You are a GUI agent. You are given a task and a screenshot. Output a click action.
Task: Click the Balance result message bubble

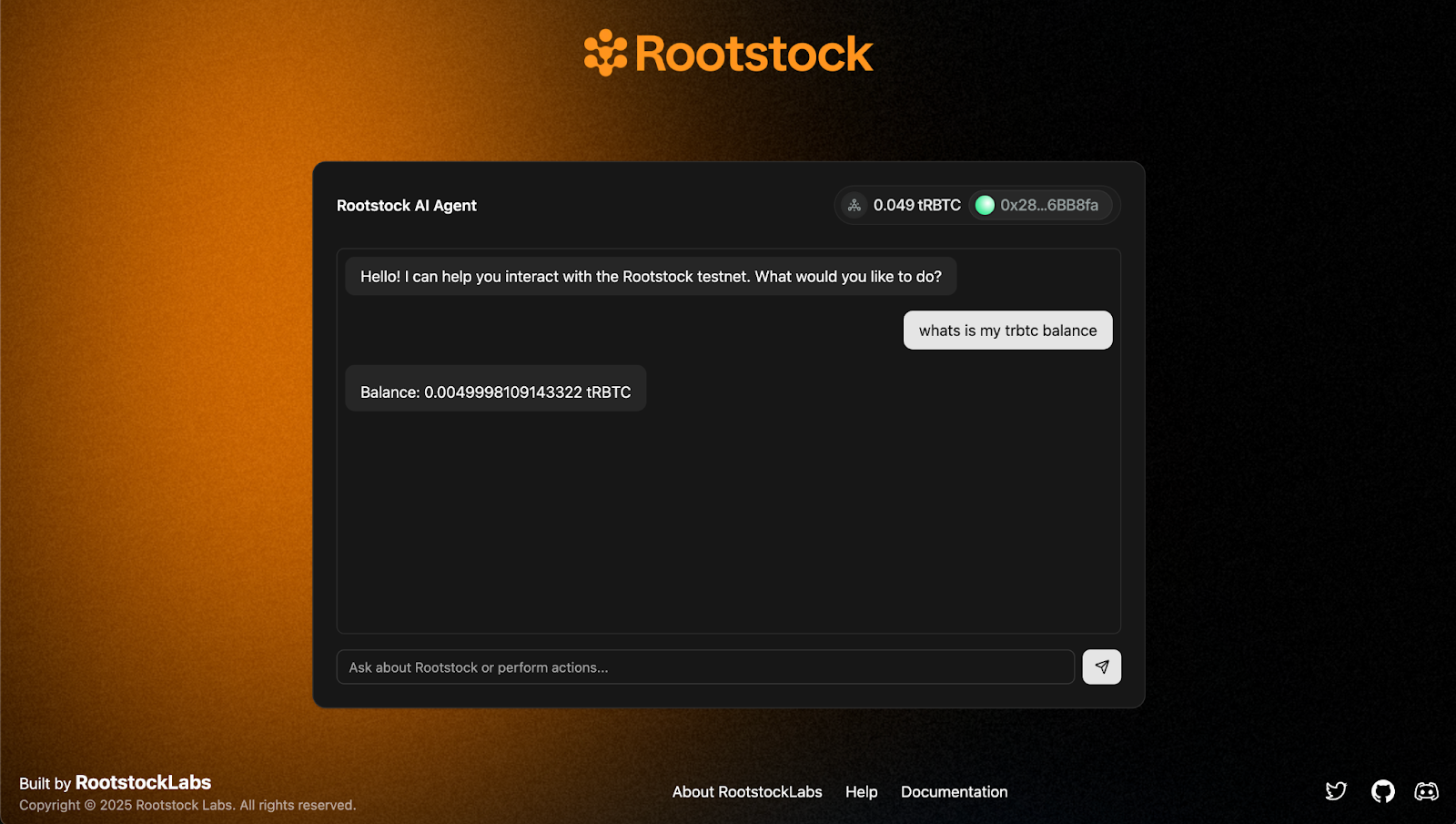point(495,392)
